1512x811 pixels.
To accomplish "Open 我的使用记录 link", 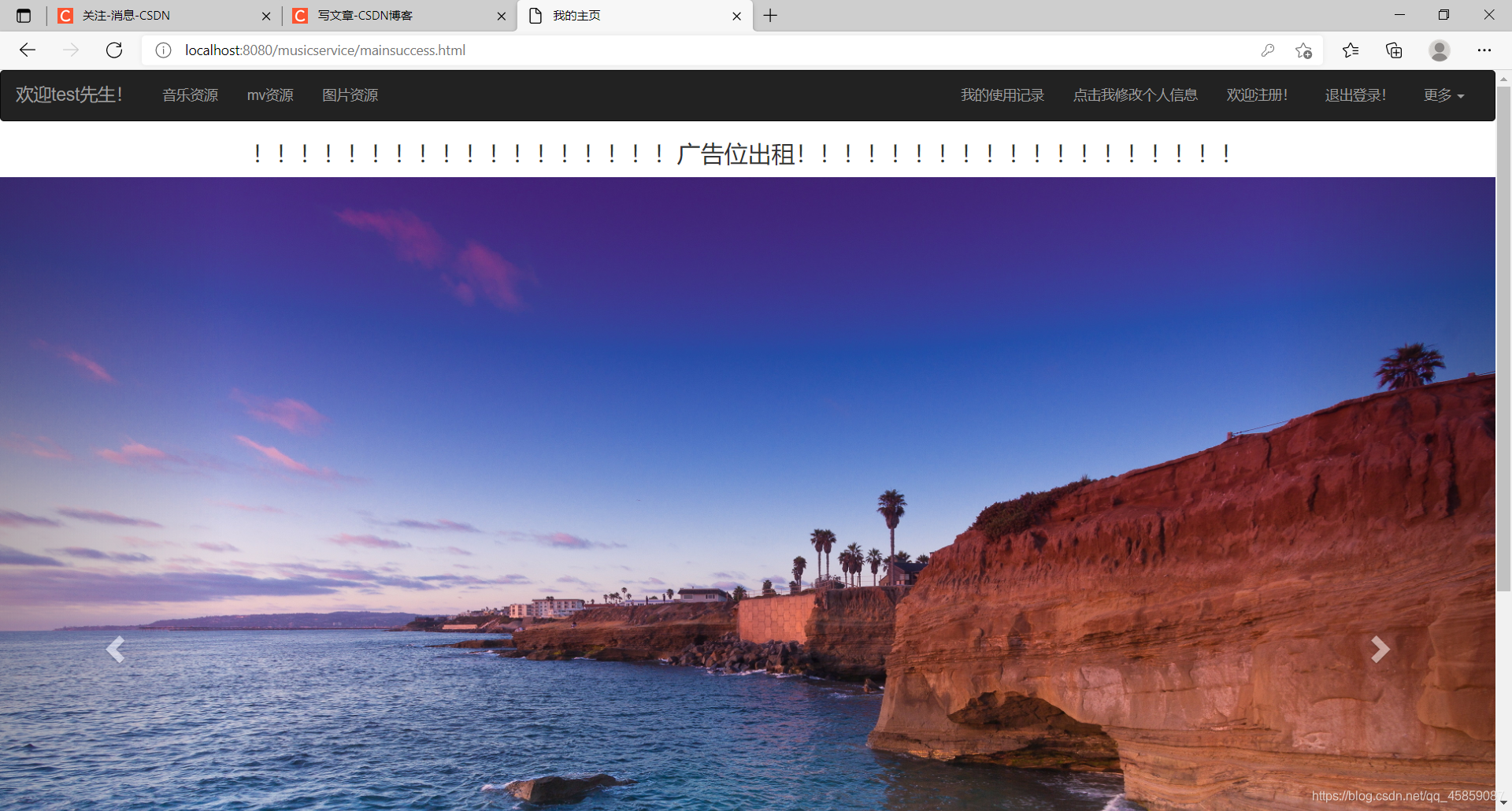I will click(x=1002, y=95).
